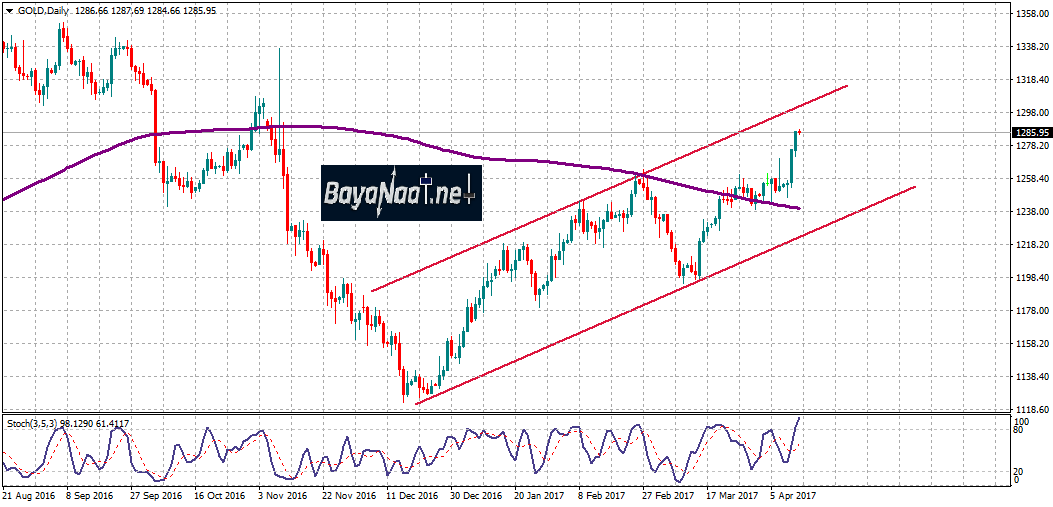Click the 1238.00 price scale label

[1031, 212]
